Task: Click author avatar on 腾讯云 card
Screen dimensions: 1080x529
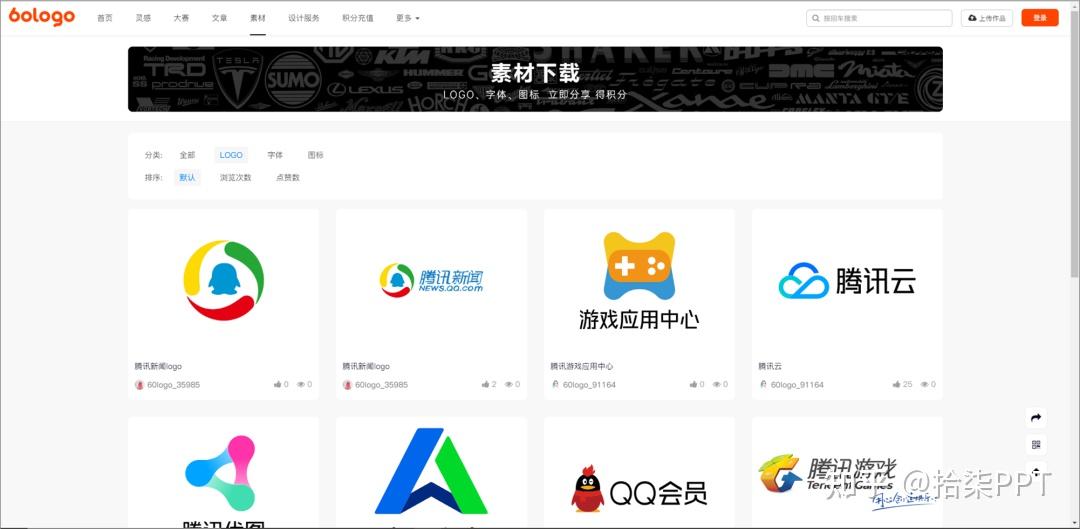Action: (x=762, y=384)
